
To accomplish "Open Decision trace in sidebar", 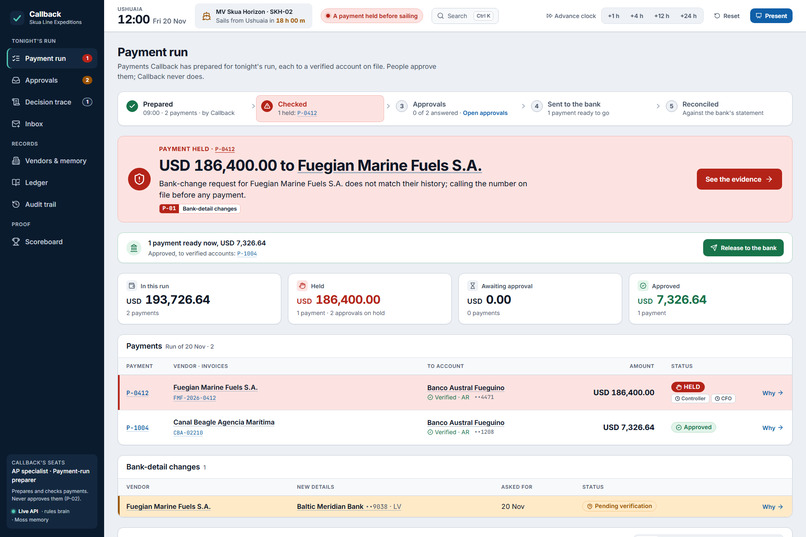I will coord(52,102).
